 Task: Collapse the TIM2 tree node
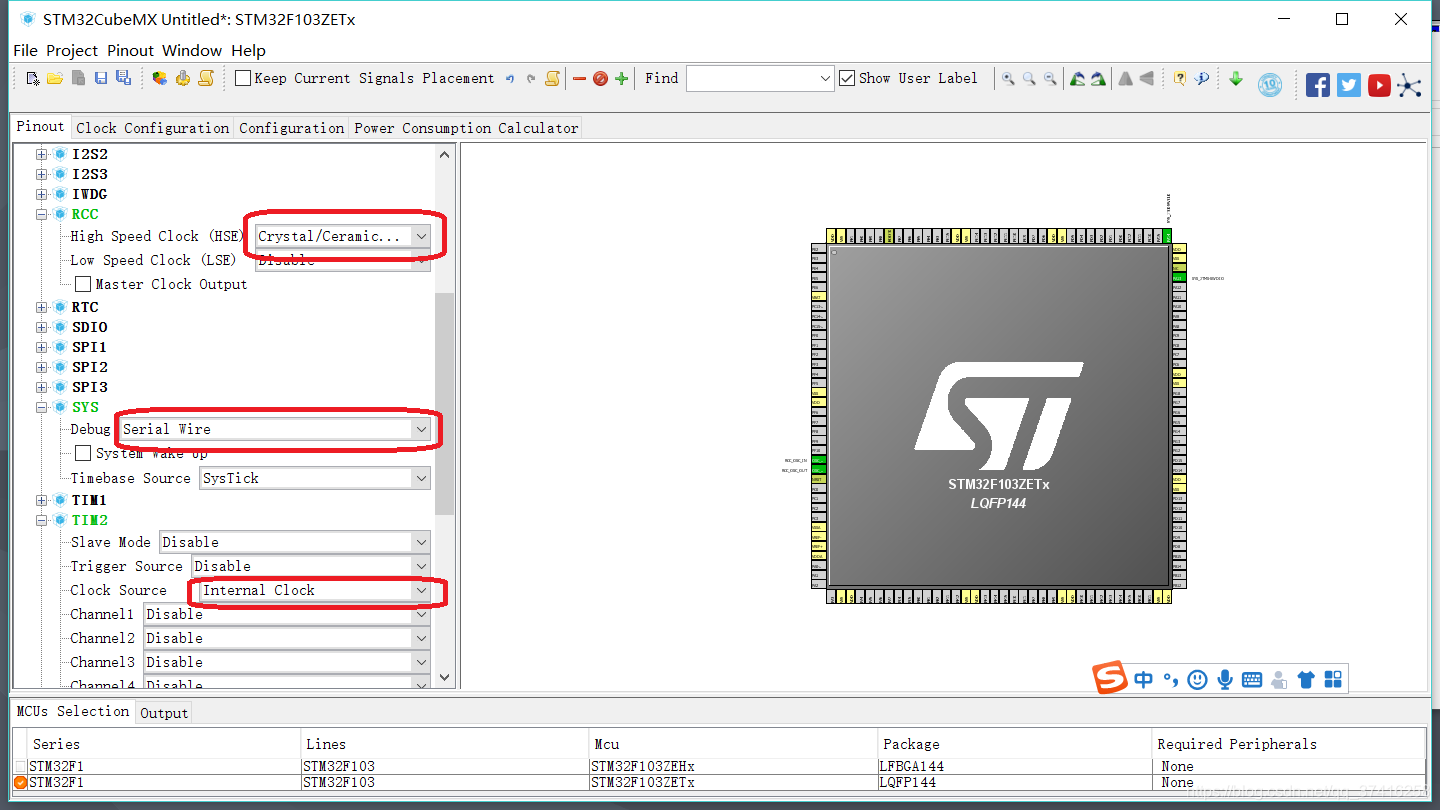42,520
